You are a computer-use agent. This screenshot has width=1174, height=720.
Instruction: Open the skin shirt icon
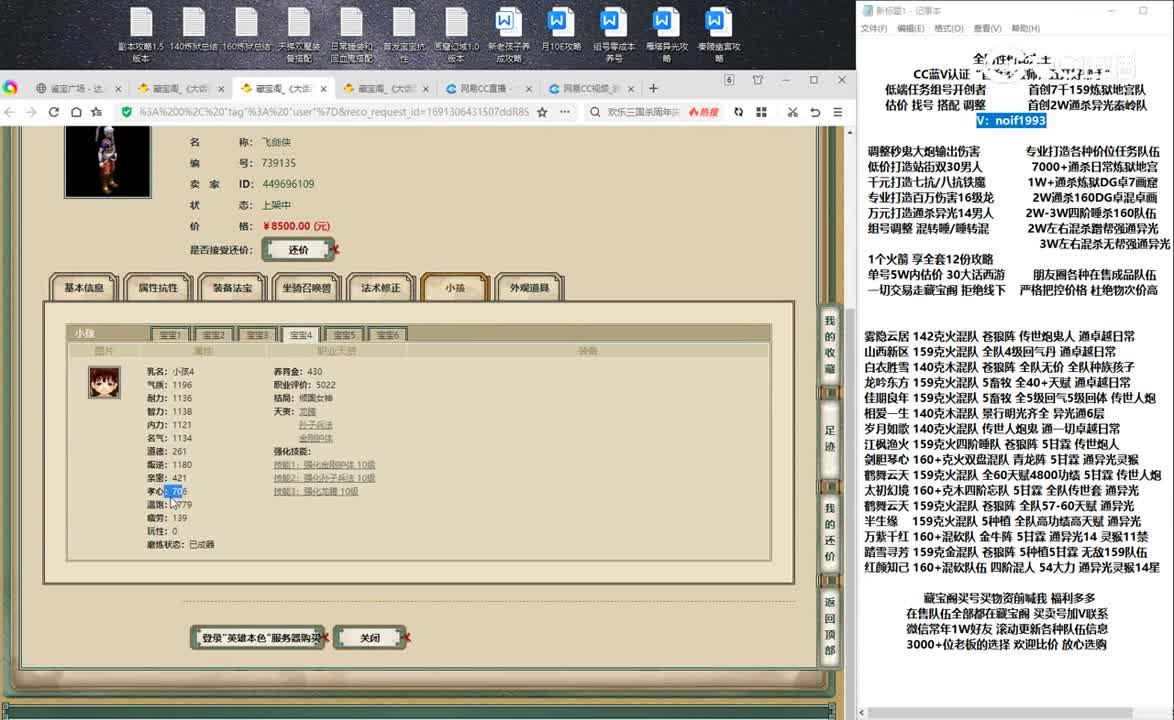[758, 80]
